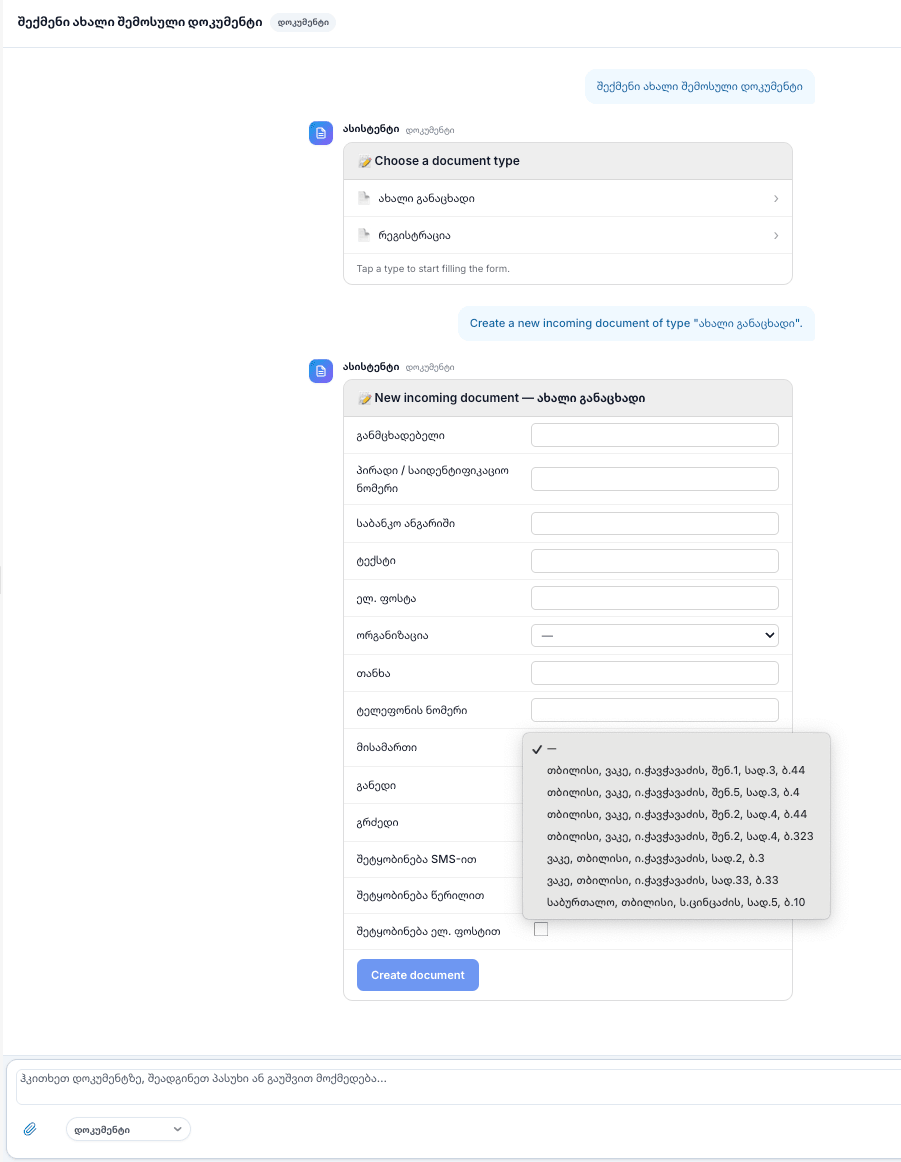Open the დოკუმენტი mode selector at bottom
Screen dimensions: 901x1162
point(128,1129)
